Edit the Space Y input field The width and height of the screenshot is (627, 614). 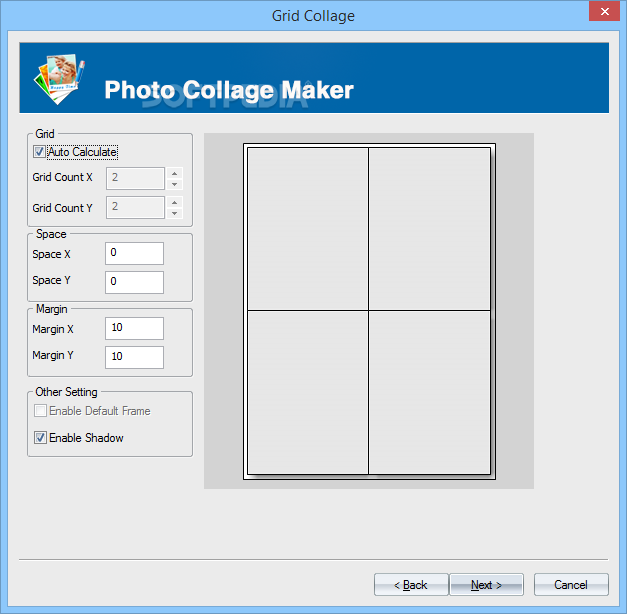pos(134,282)
